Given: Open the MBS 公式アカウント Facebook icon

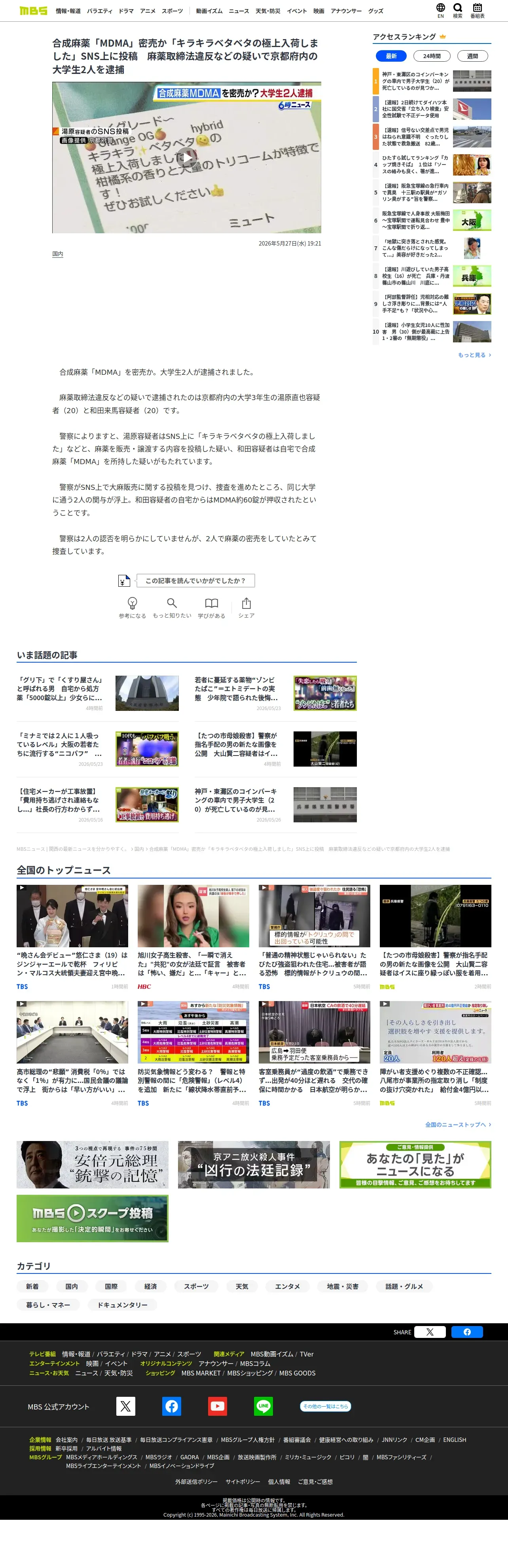Looking at the screenshot, I should (x=172, y=1406).
